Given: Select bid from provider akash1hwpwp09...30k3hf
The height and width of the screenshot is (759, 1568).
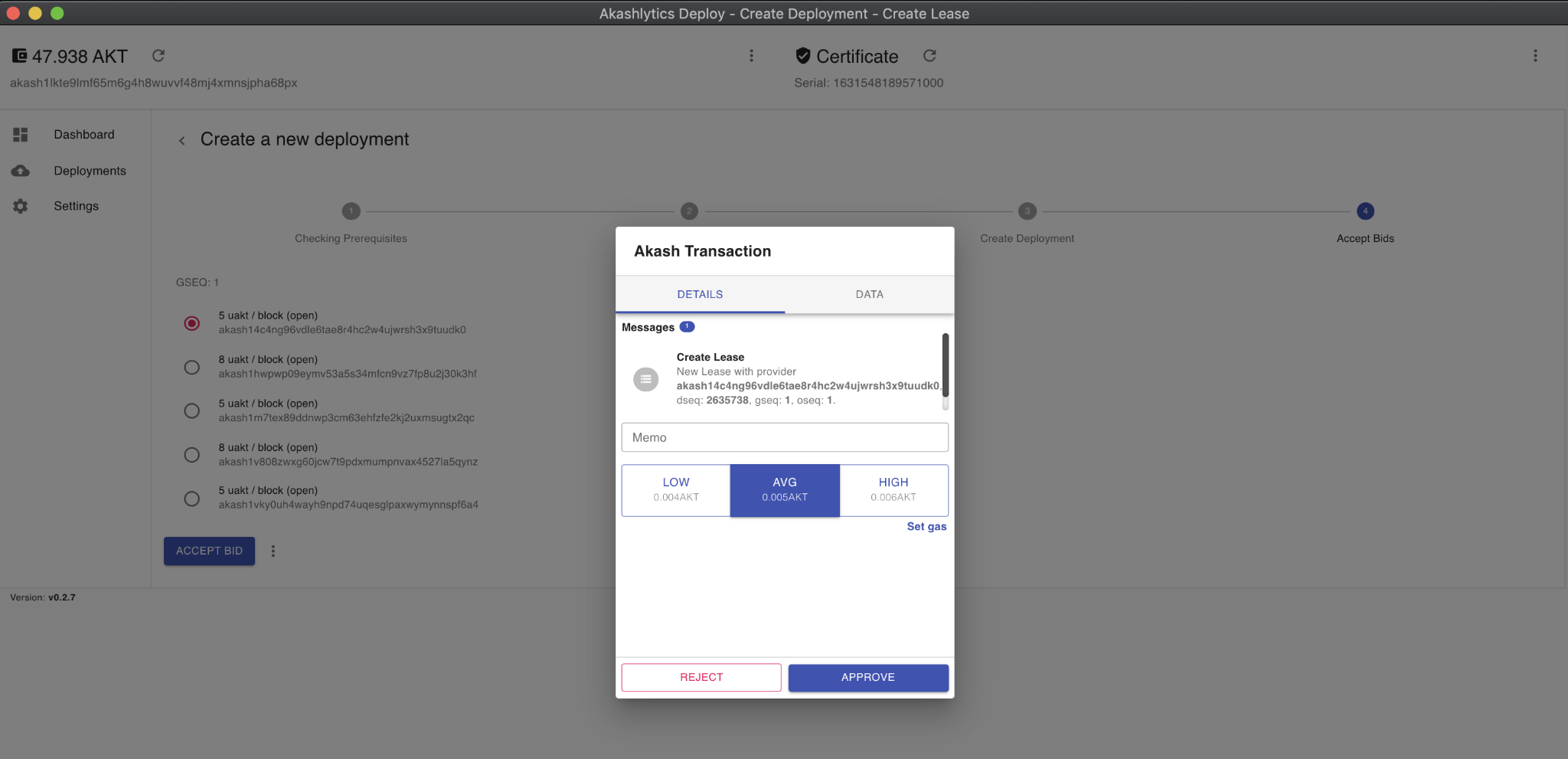Looking at the screenshot, I should (x=192, y=367).
